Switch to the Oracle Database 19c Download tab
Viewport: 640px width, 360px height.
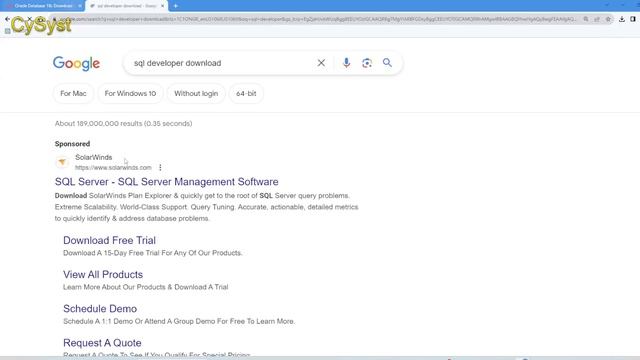[42, 6]
